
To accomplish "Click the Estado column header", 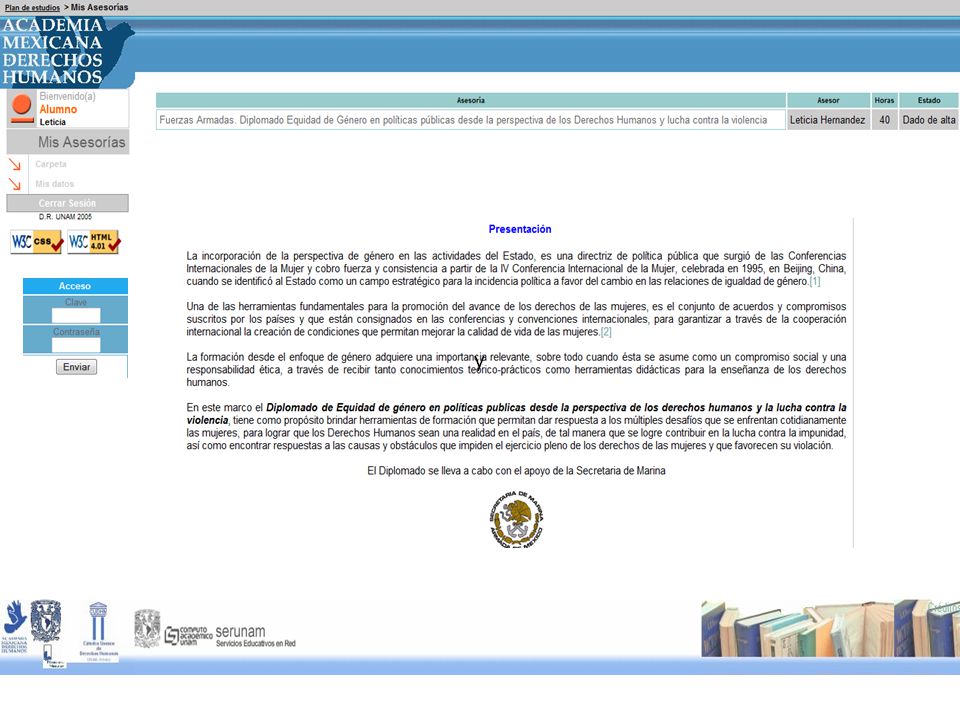I will click(x=929, y=100).
